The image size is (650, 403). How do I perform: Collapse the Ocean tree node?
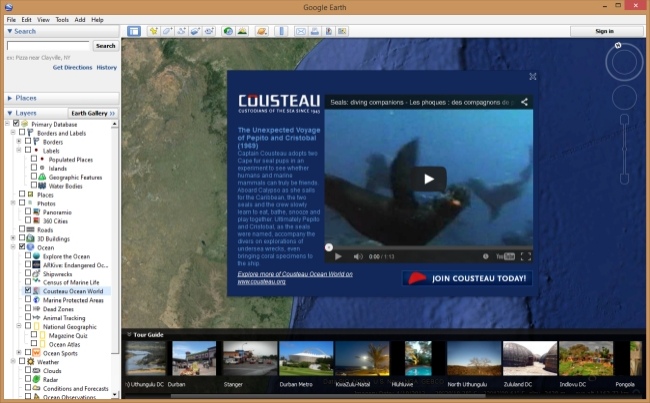(x=13, y=247)
